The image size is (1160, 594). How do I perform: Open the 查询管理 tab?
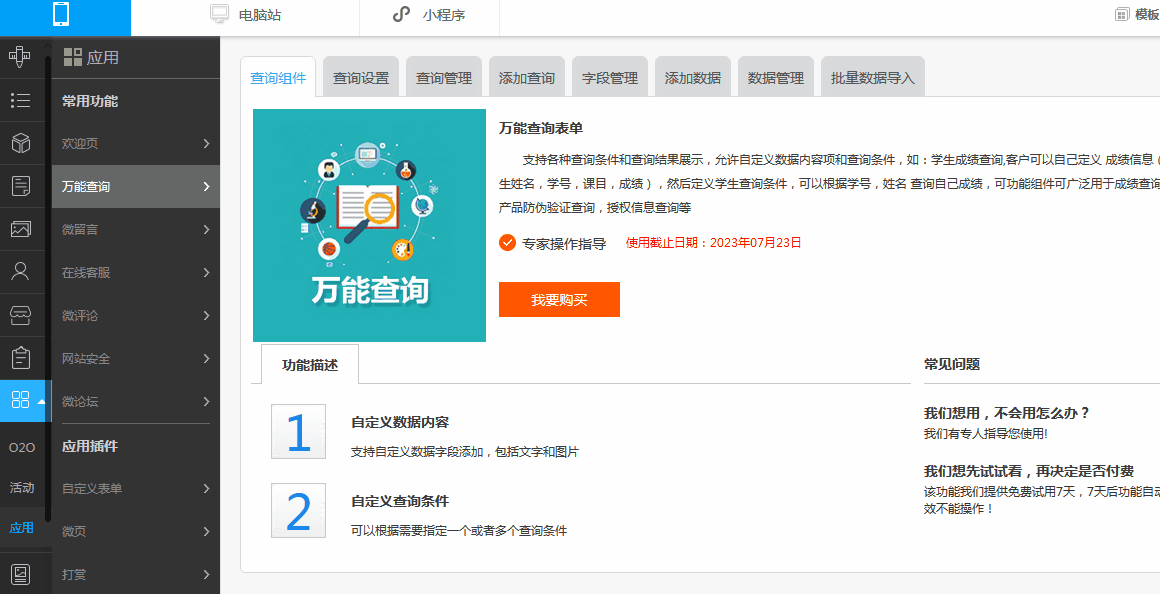tap(444, 77)
